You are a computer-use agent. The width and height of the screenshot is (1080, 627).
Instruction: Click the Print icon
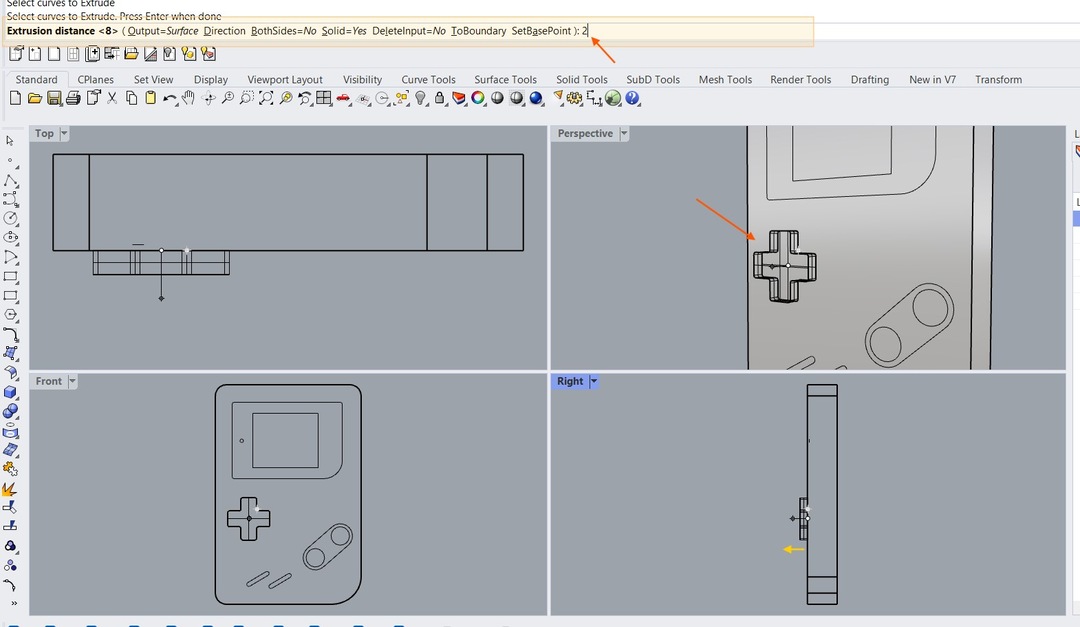(x=73, y=99)
